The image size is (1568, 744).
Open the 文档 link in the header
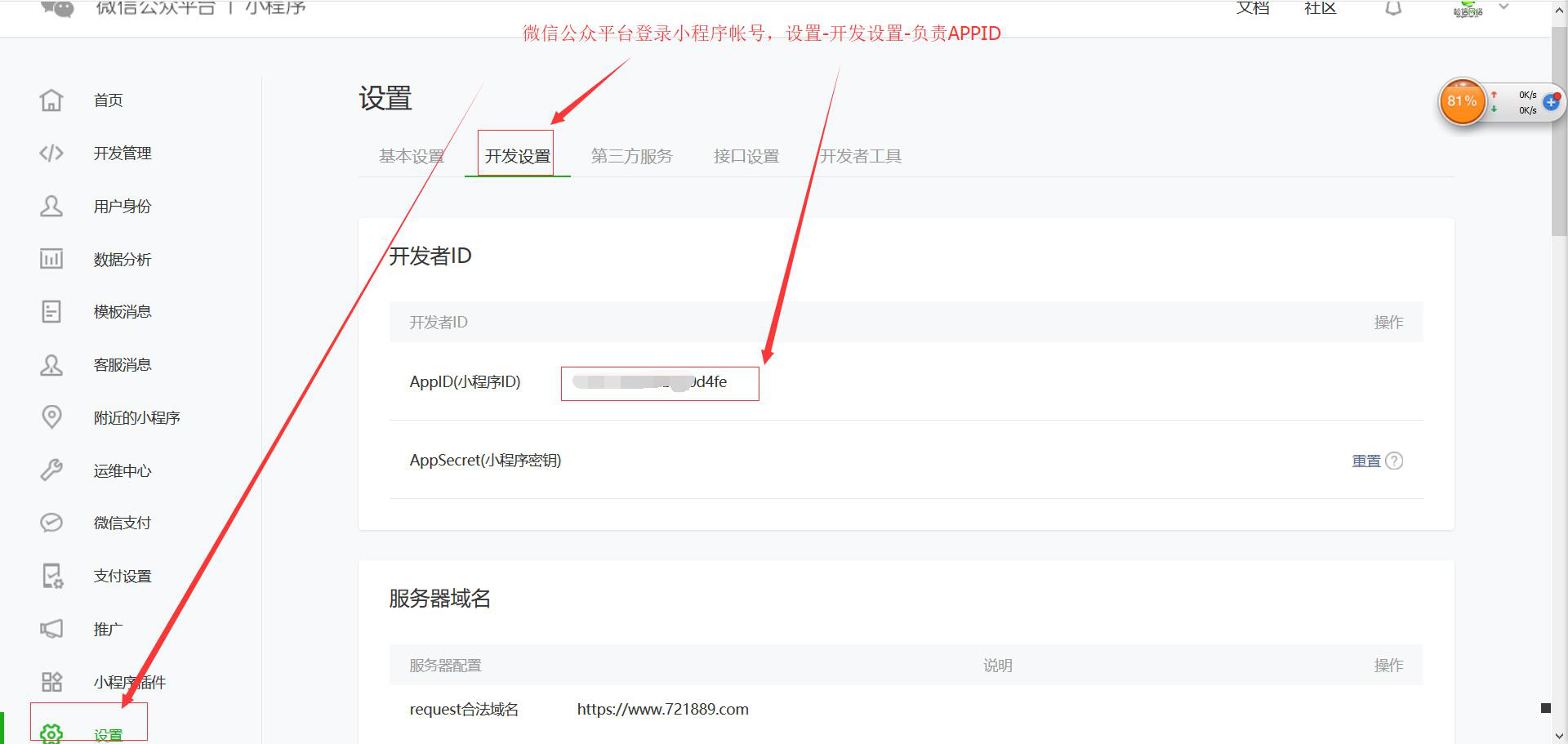point(1253,8)
